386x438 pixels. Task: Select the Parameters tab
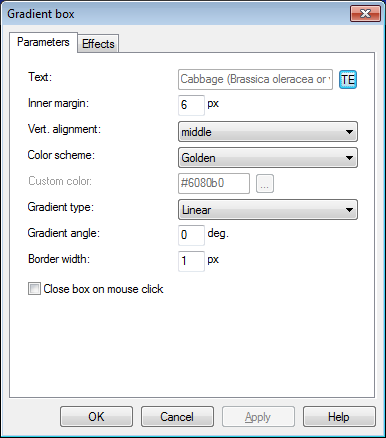43,42
